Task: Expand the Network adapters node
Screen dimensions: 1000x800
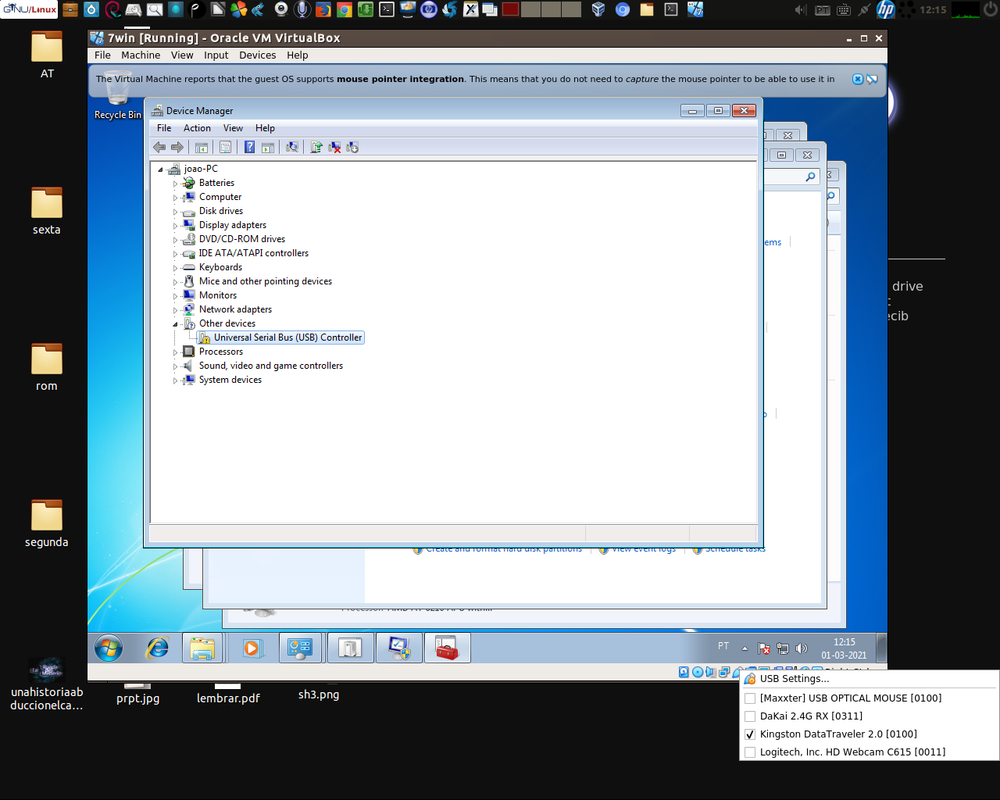Action: coord(175,310)
